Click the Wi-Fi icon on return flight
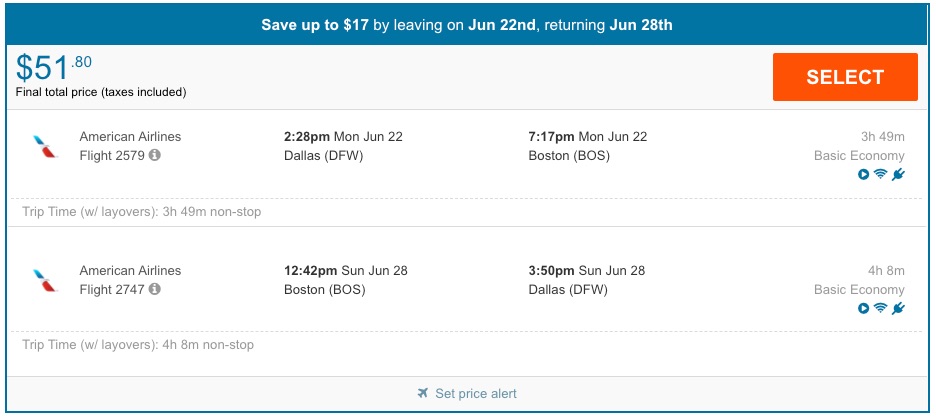The image size is (936, 417). point(880,308)
